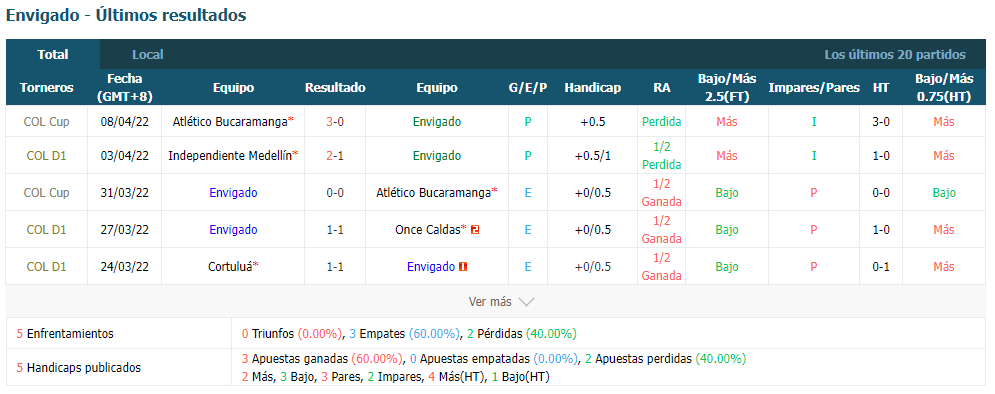
Task: Select the Total tab
Action: click(53, 55)
